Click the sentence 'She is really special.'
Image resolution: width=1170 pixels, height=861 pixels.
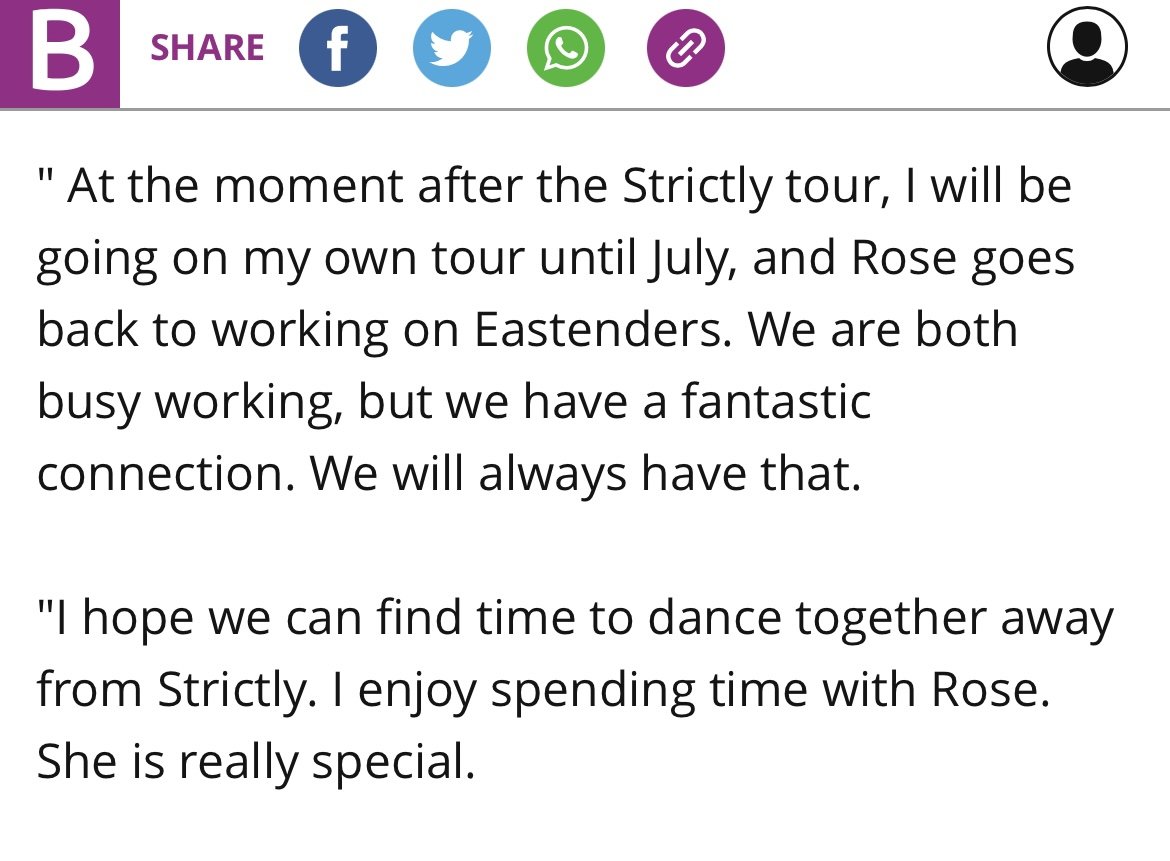(x=256, y=763)
